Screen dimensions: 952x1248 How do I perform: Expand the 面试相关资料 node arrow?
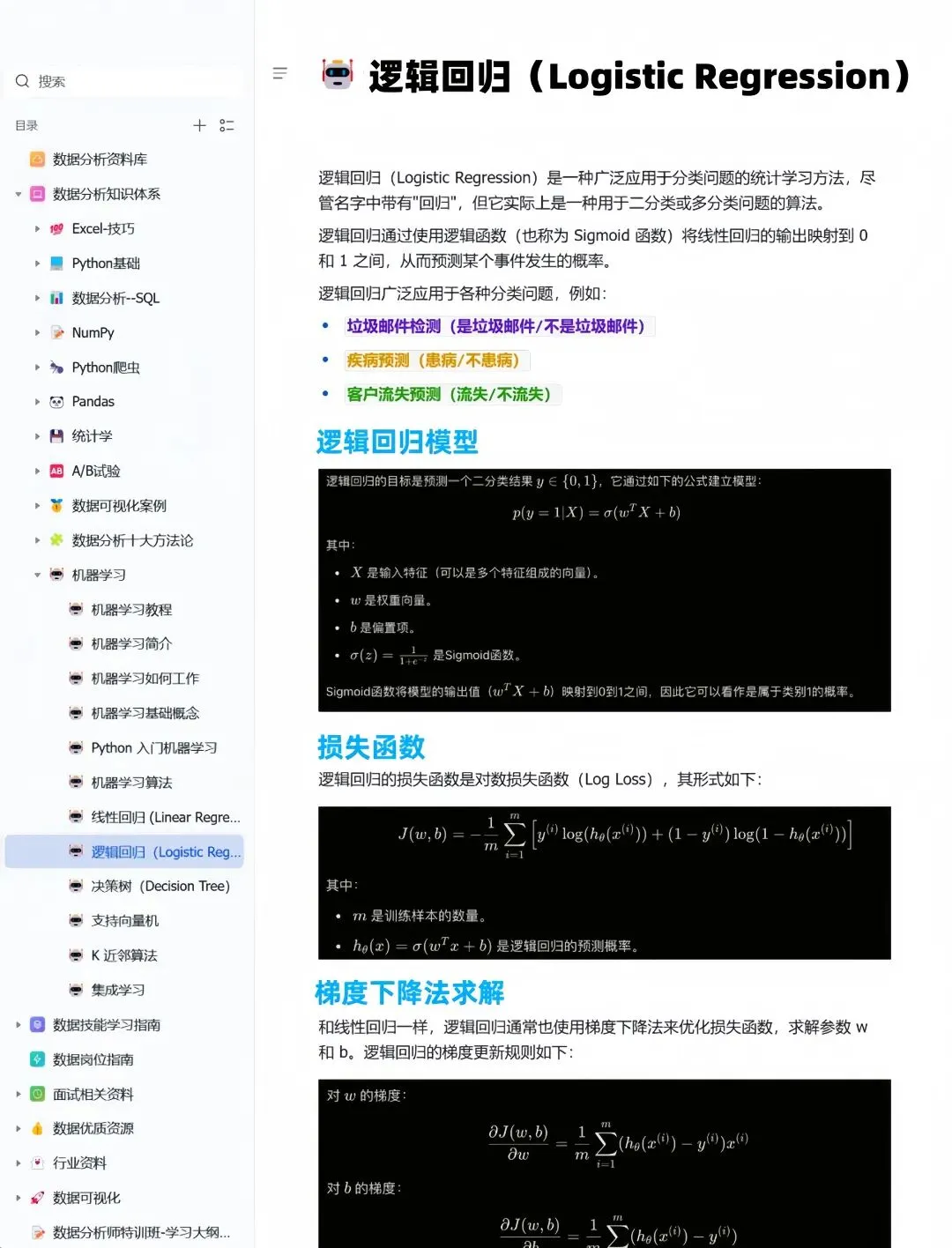tap(18, 1094)
